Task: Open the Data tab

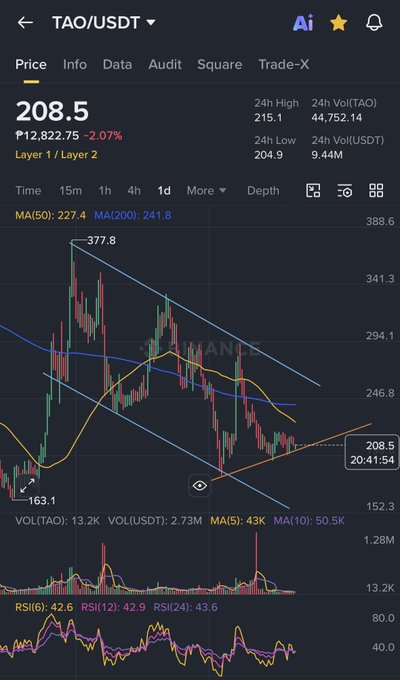Action: [117, 65]
